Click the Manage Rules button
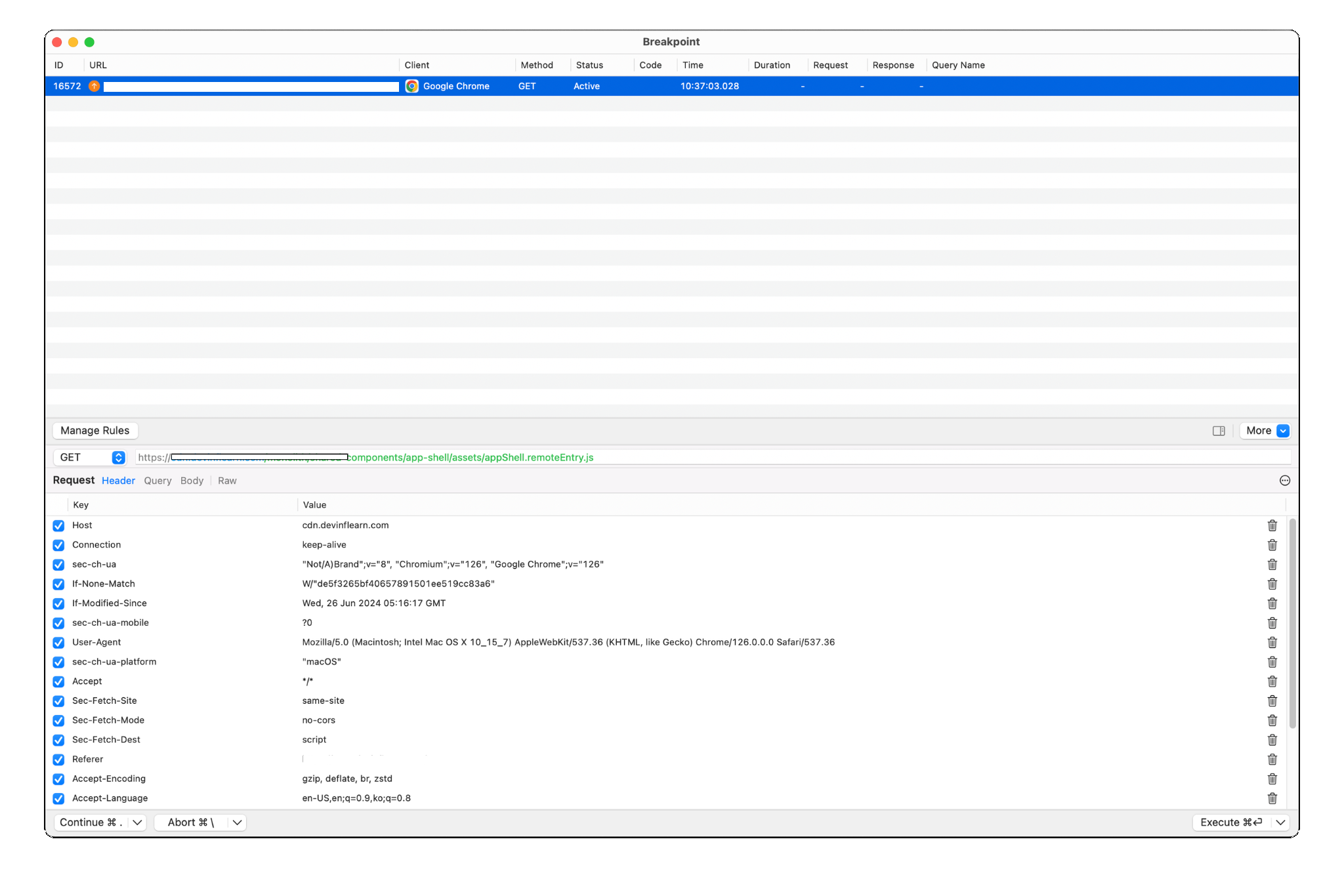This screenshot has width=1344, height=896. pyautogui.click(x=95, y=431)
